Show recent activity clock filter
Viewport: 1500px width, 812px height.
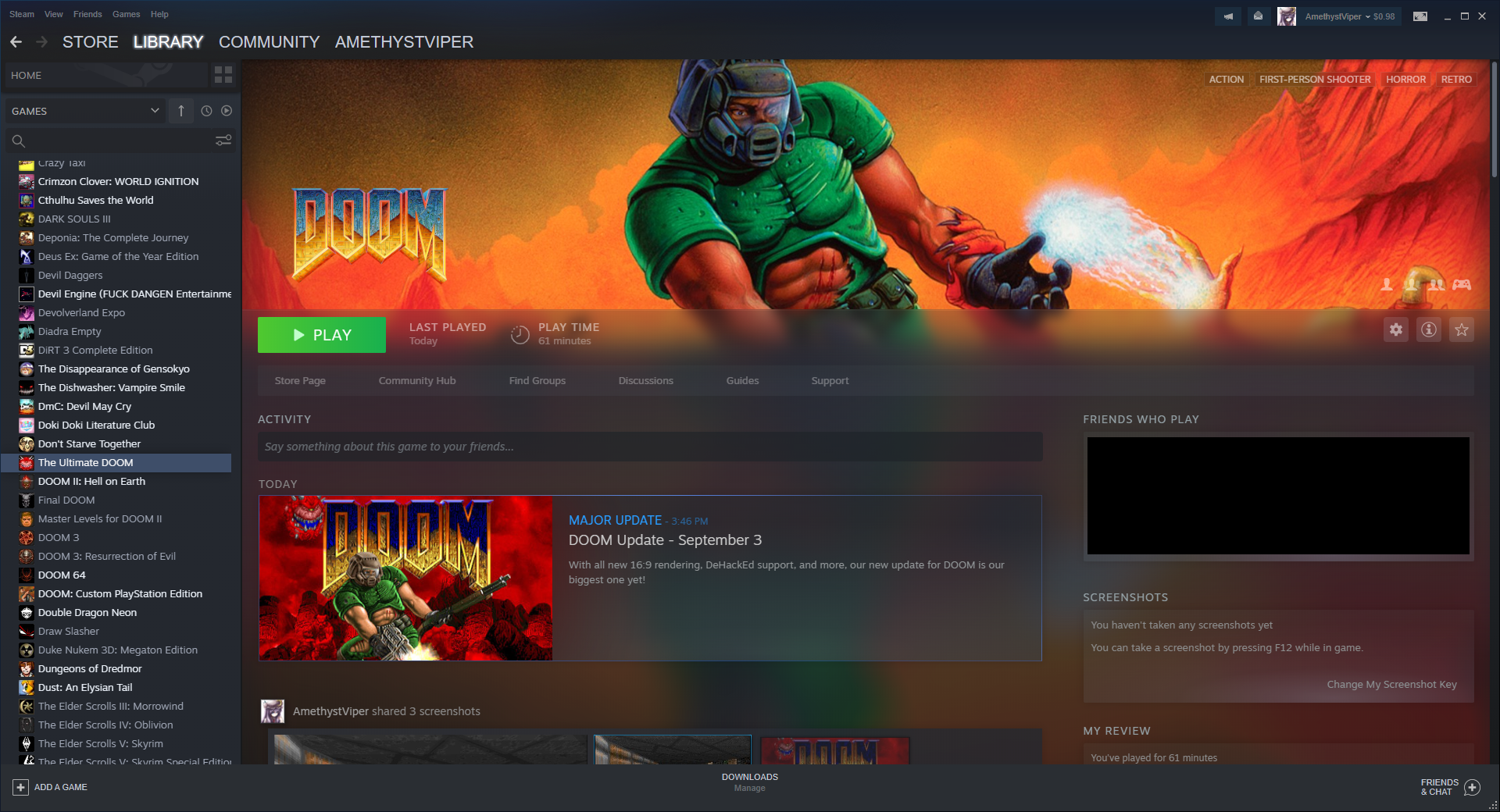pyautogui.click(x=206, y=111)
